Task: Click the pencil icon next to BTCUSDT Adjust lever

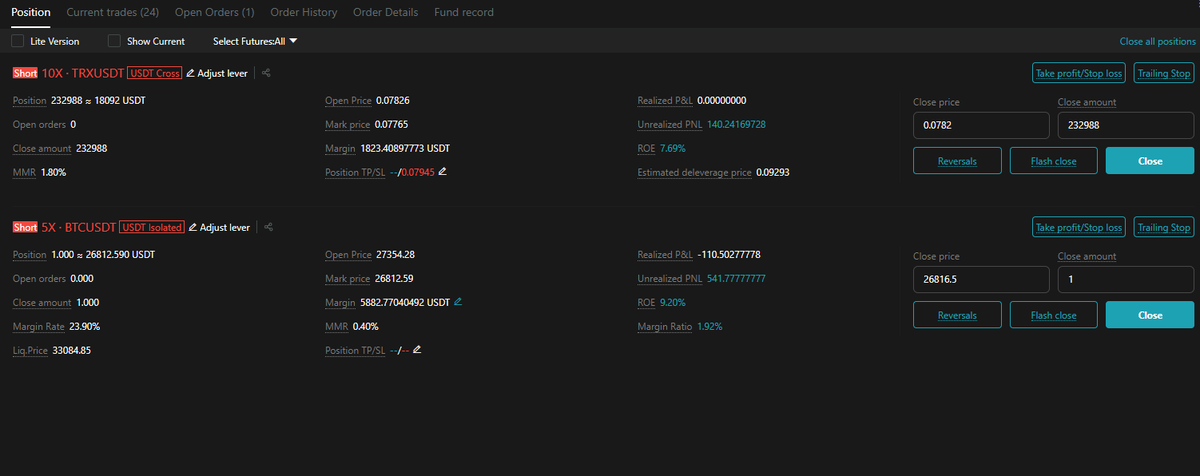Action: coord(193,227)
